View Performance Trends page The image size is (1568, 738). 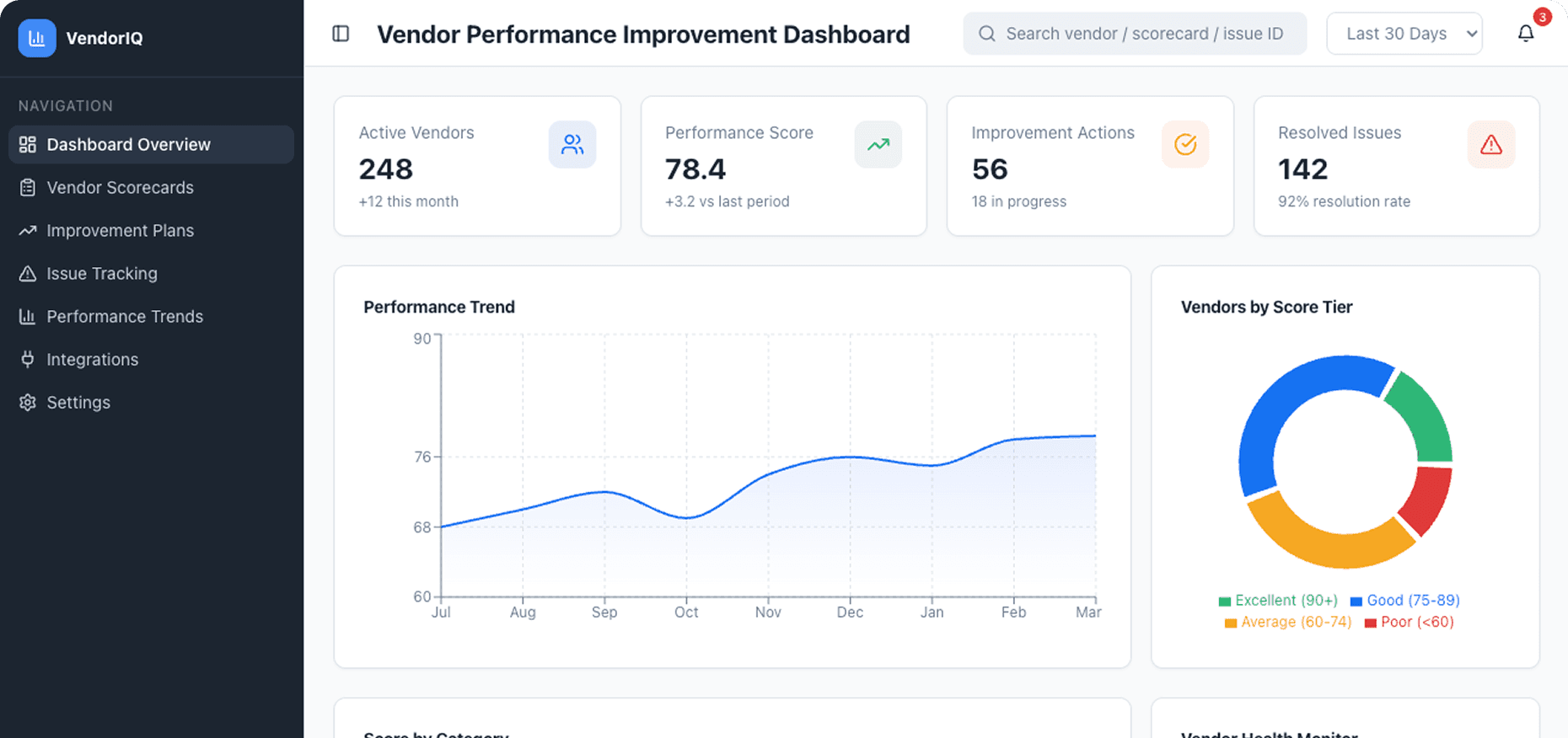click(151, 317)
